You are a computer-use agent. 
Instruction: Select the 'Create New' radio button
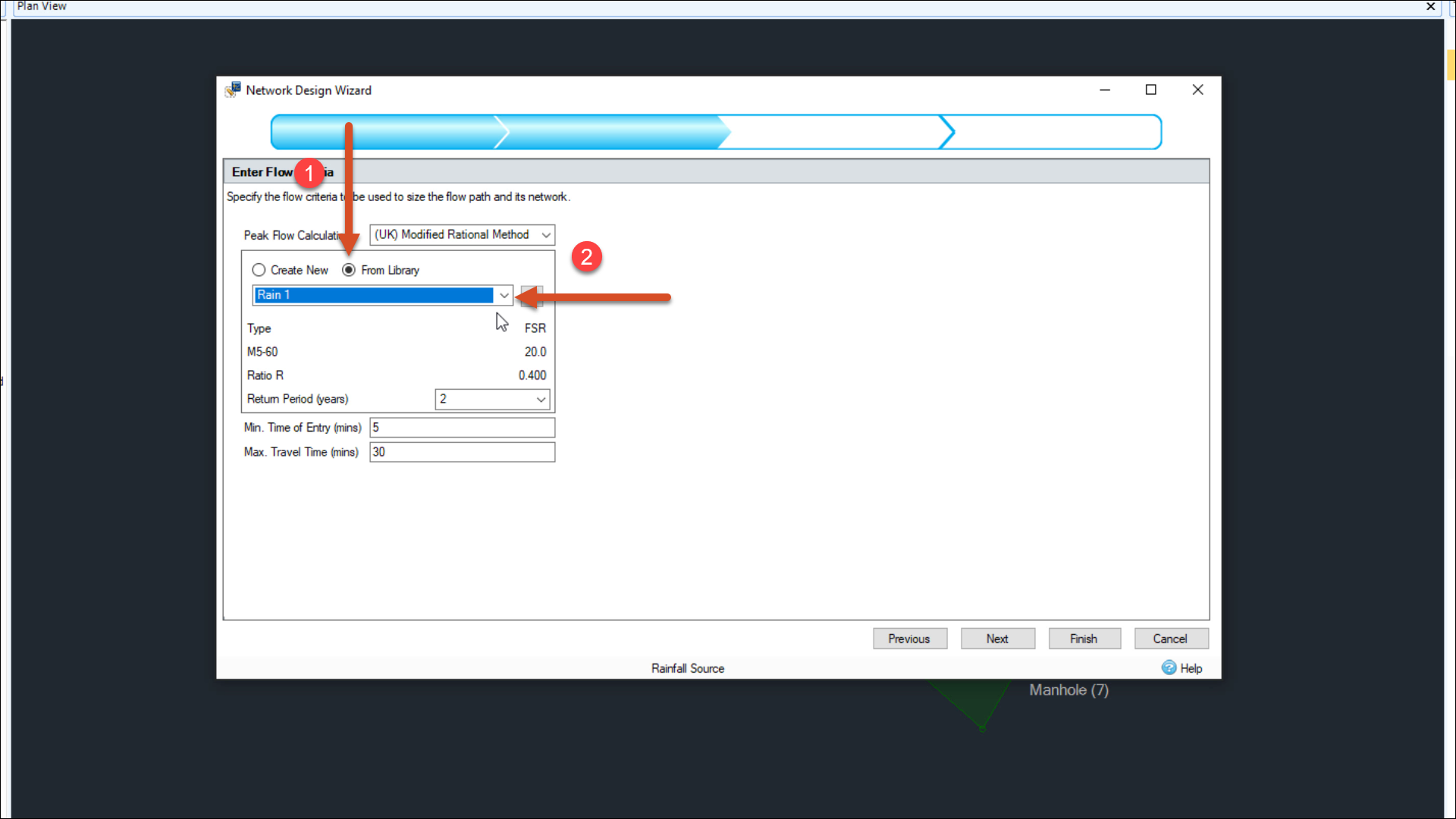(258, 269)
